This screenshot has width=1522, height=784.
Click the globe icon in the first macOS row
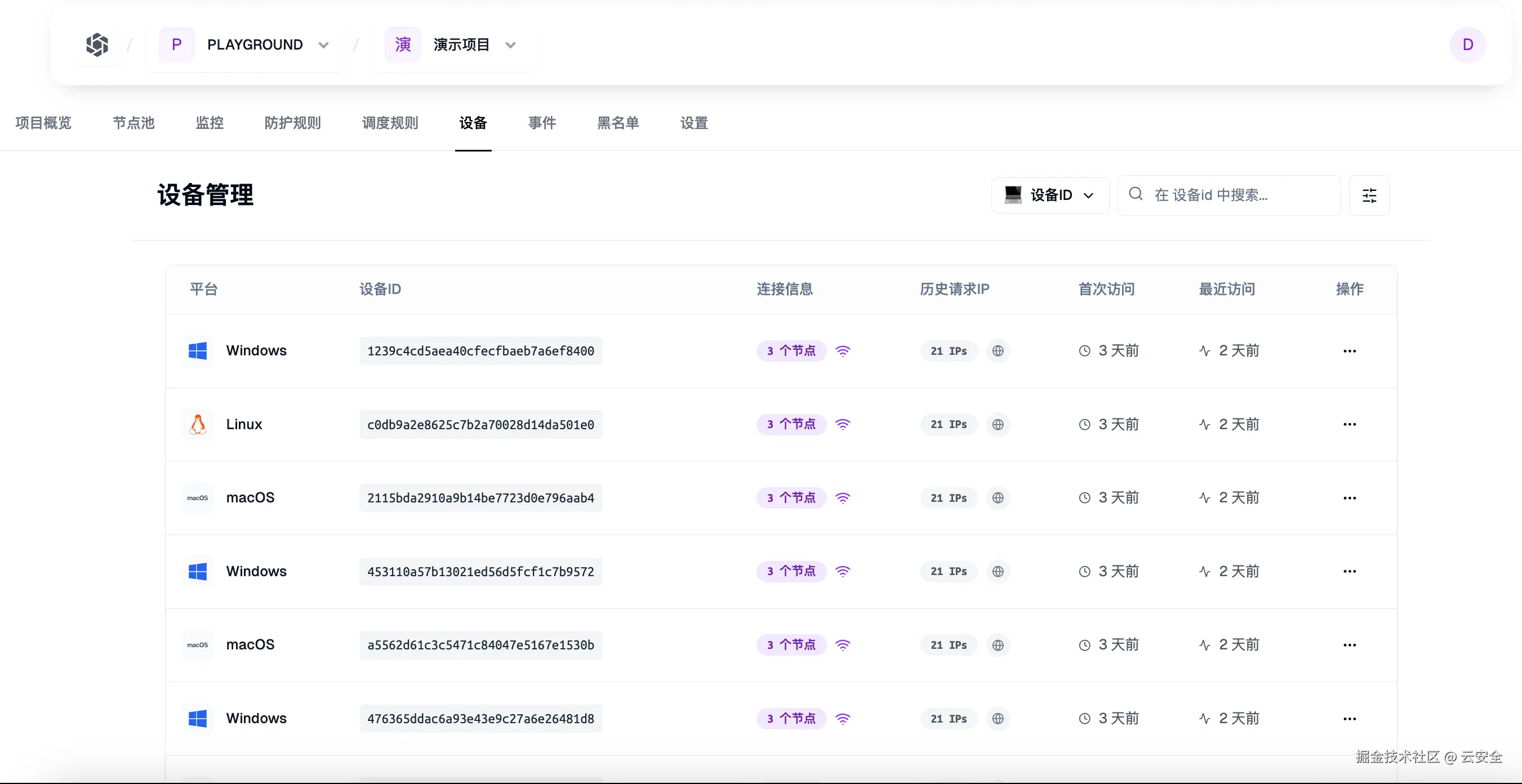(x=998, y=498)
